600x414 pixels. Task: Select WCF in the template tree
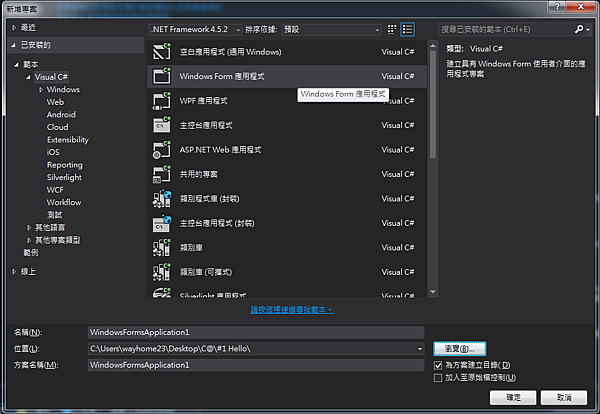click(55, 190)
